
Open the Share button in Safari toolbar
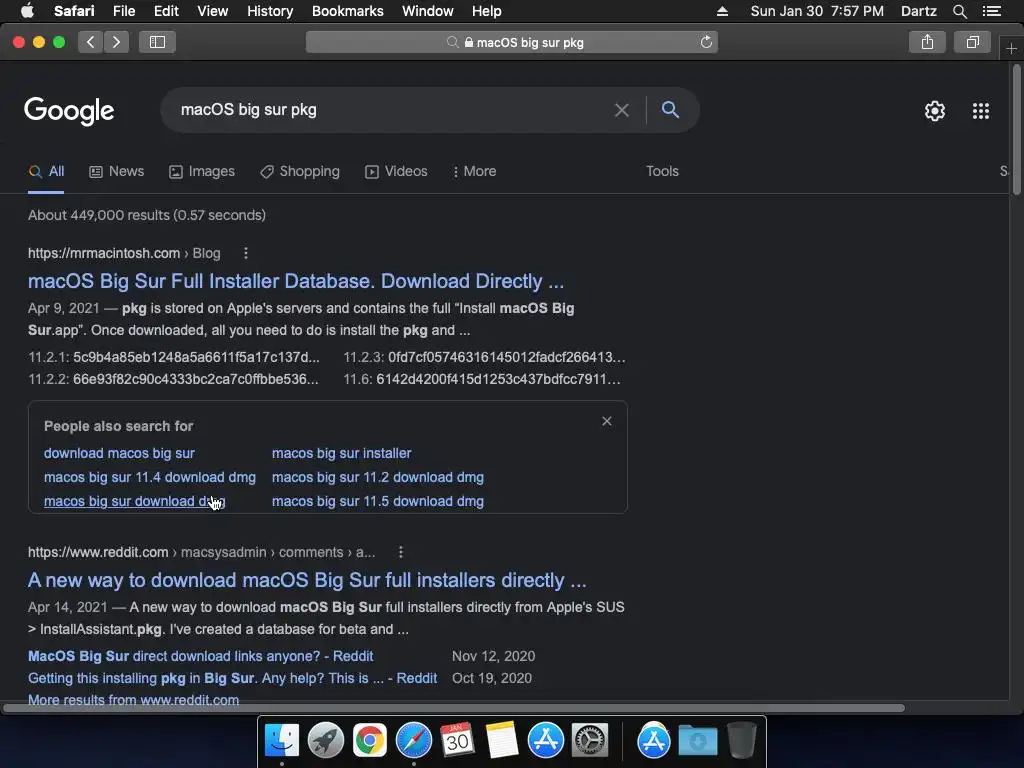[x=927, y=42]
